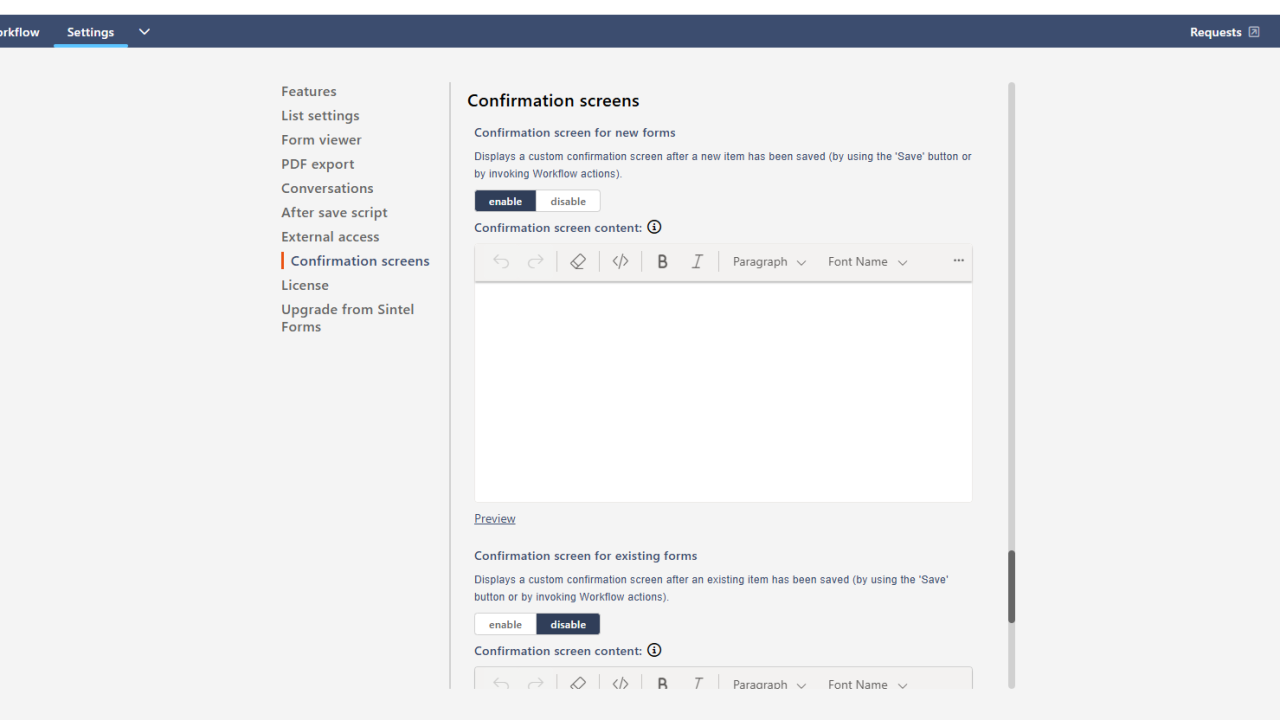This screenshot has width=1280, height=720.
Task: Open Paragraph dropdown in first editor
Action: click(x=769, y=262)
